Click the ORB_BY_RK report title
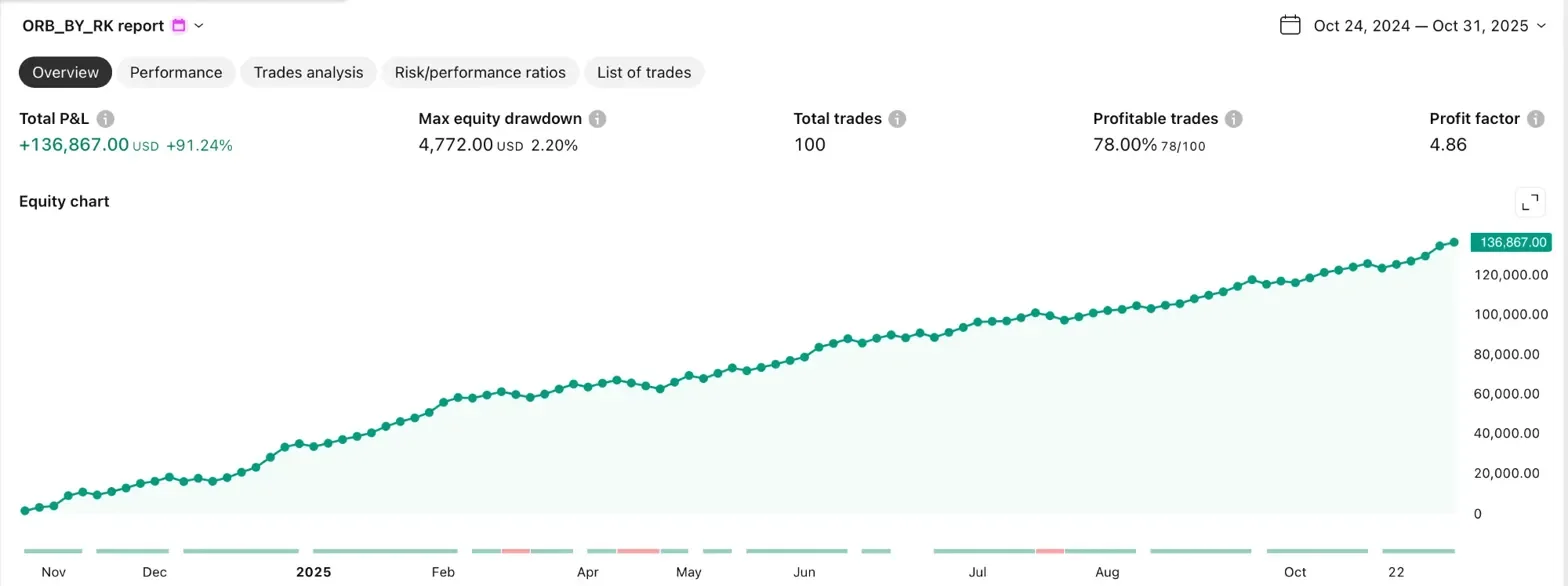 93,26
